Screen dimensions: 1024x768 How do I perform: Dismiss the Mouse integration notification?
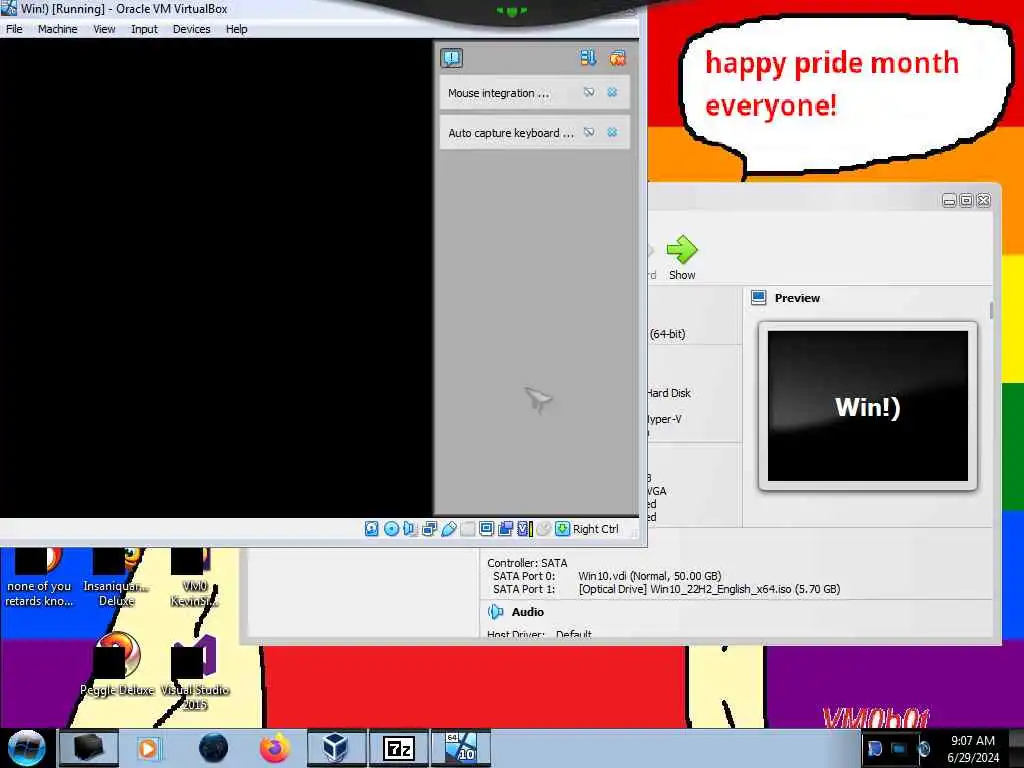click(x=612, y=93)
